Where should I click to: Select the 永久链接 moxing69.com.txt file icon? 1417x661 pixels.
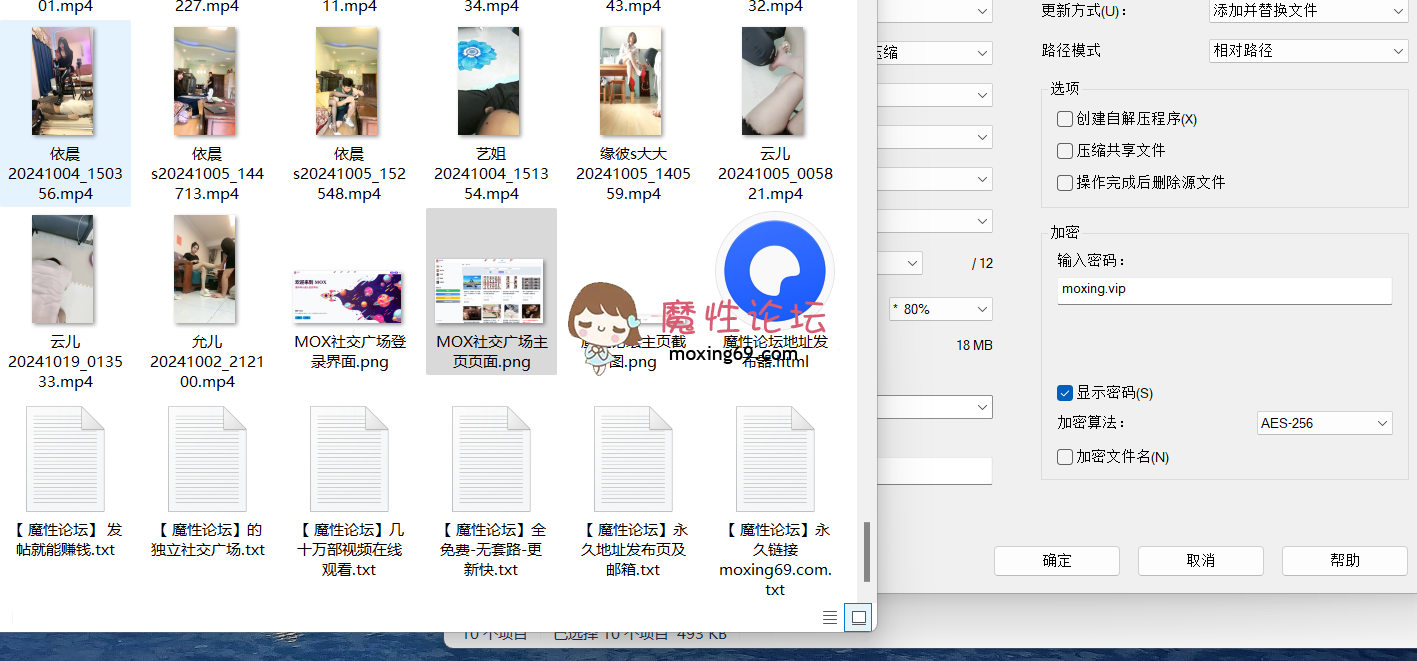pos(775,459)
